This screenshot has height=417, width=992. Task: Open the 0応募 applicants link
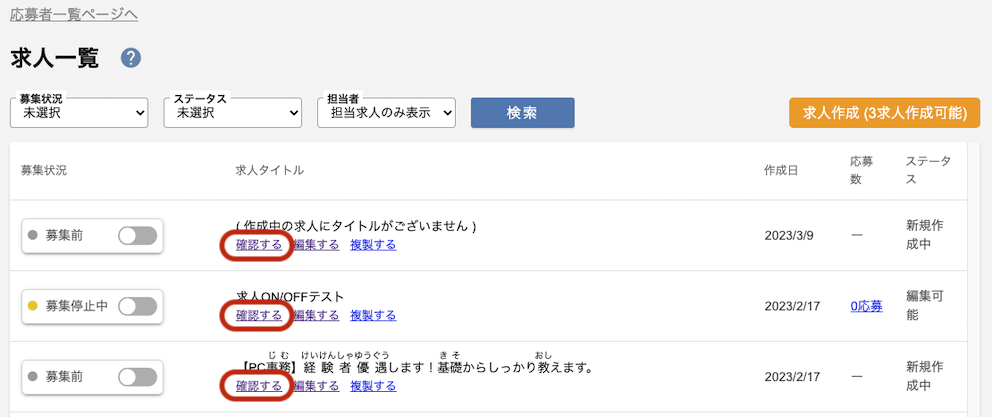click(867, 307)
